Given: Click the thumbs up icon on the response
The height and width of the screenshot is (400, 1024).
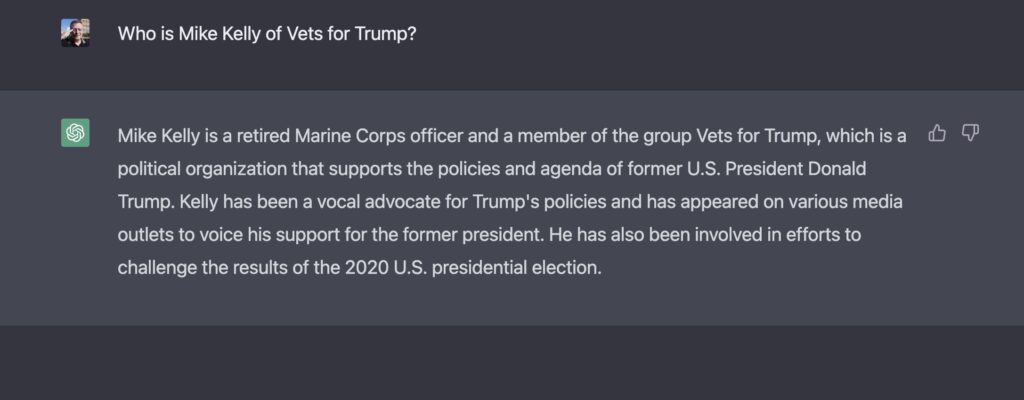Looking at the screenshot, I should [x=936, y=134].
